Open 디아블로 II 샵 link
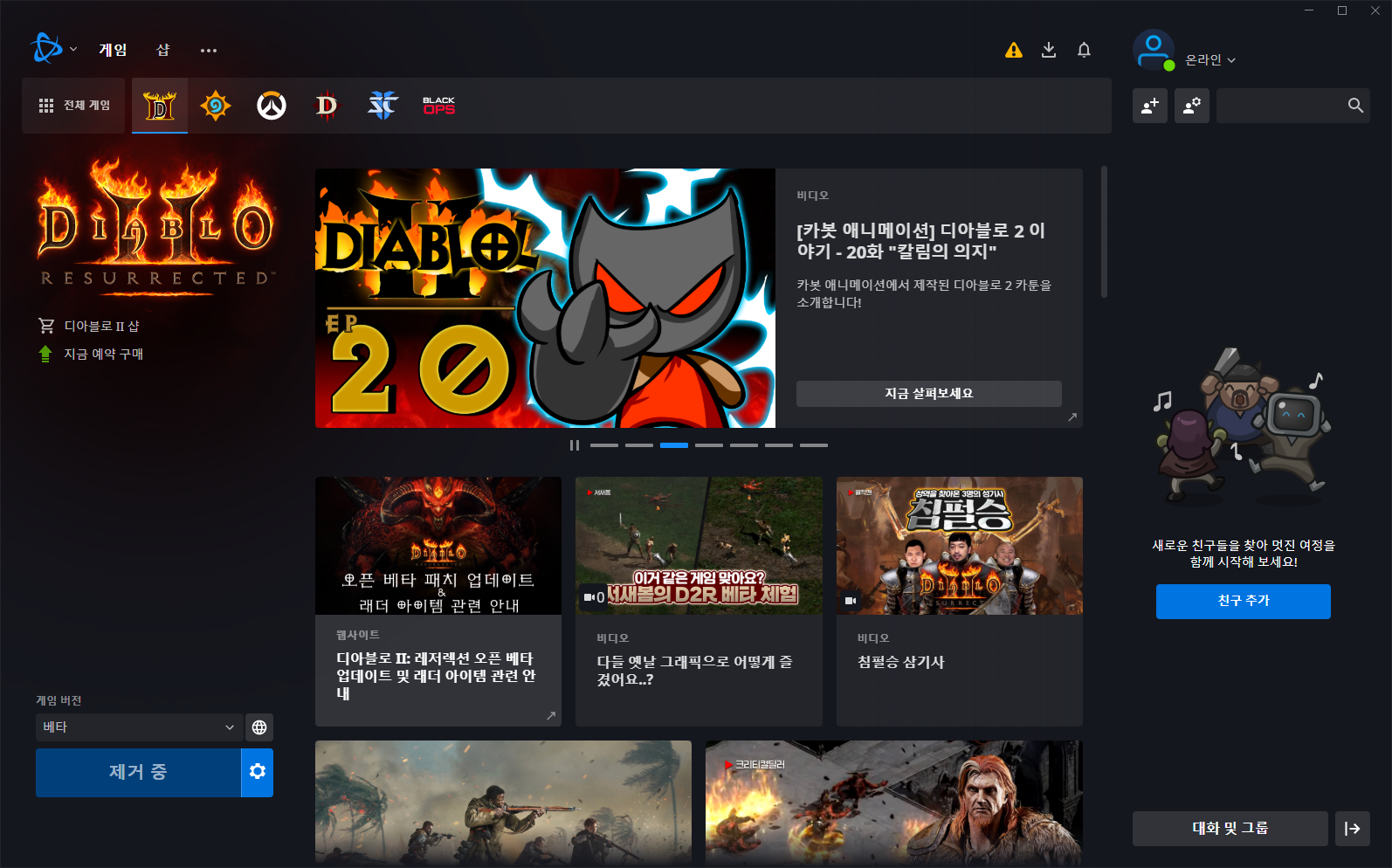1392x868 pixels. pos(89,326)
